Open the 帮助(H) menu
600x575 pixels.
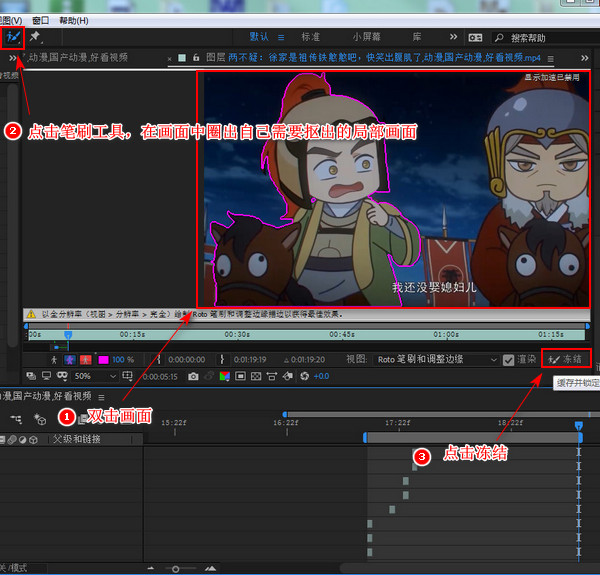click(74, 20)
